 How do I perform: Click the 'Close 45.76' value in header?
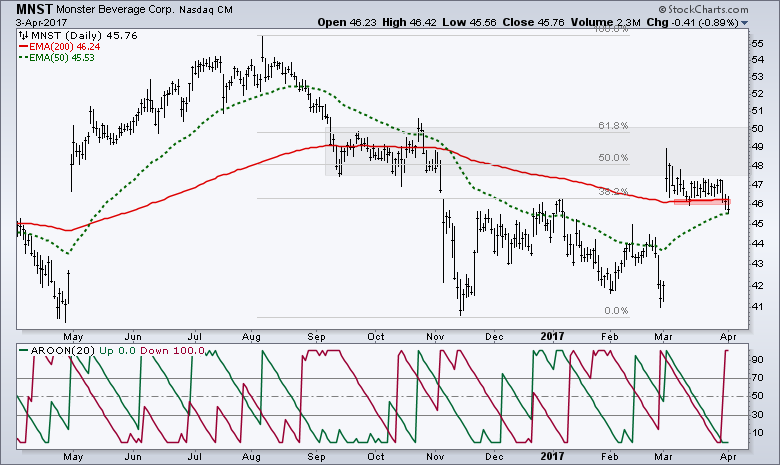pos(534,22)
